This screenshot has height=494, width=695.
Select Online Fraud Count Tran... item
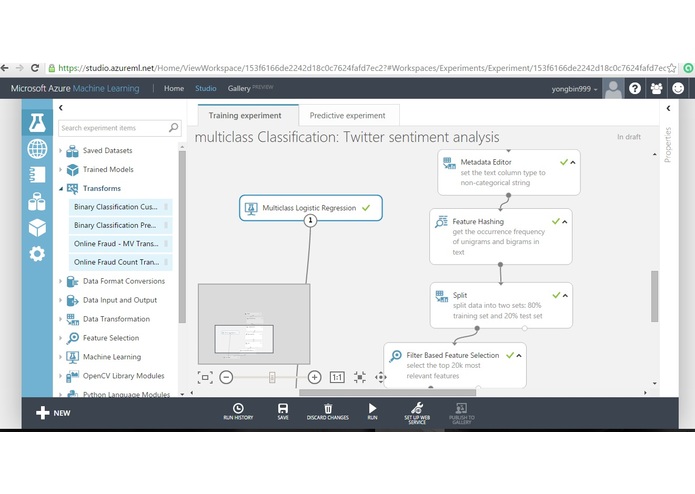(x=120, y=262)
